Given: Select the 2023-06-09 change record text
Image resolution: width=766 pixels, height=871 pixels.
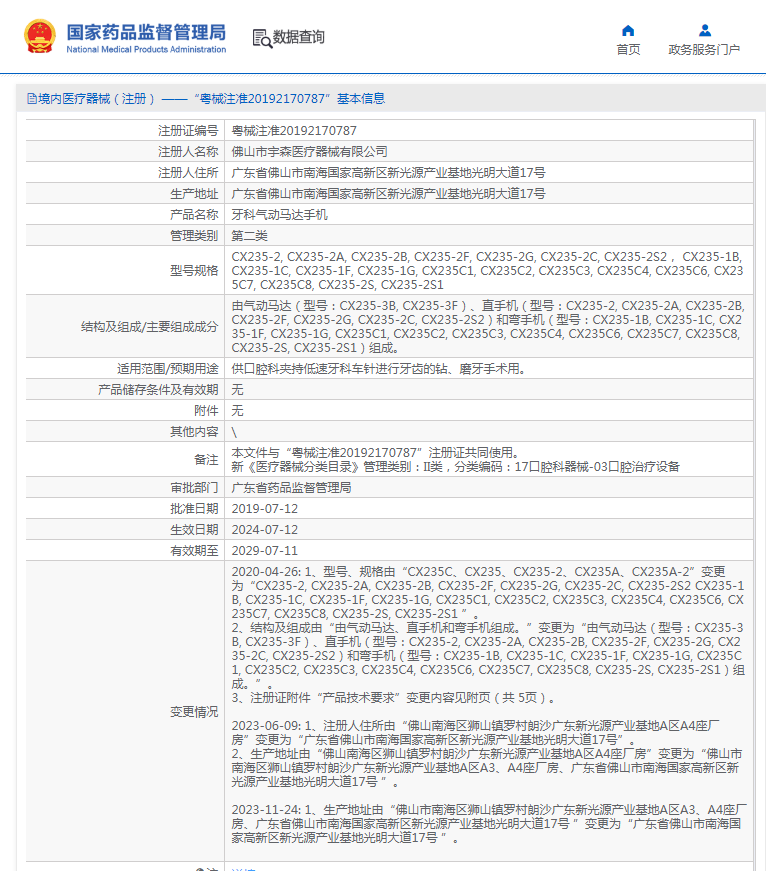Looking at the screenshot, I should pos(487,754).
